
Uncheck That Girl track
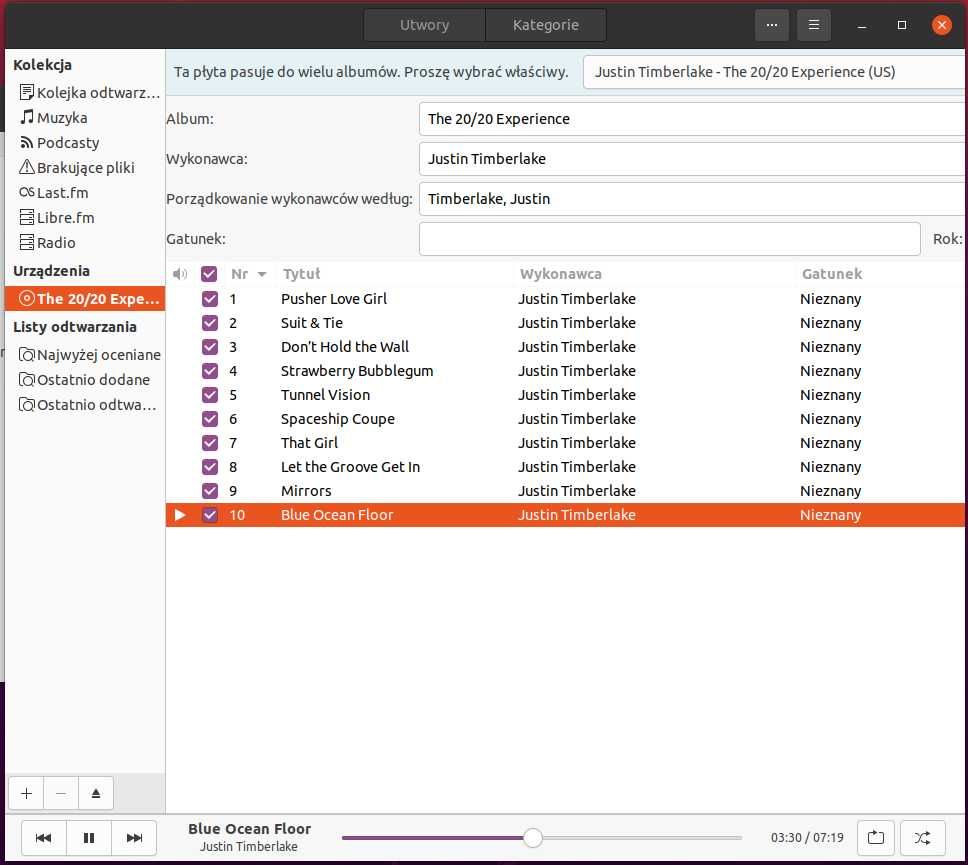coord(210,443)
